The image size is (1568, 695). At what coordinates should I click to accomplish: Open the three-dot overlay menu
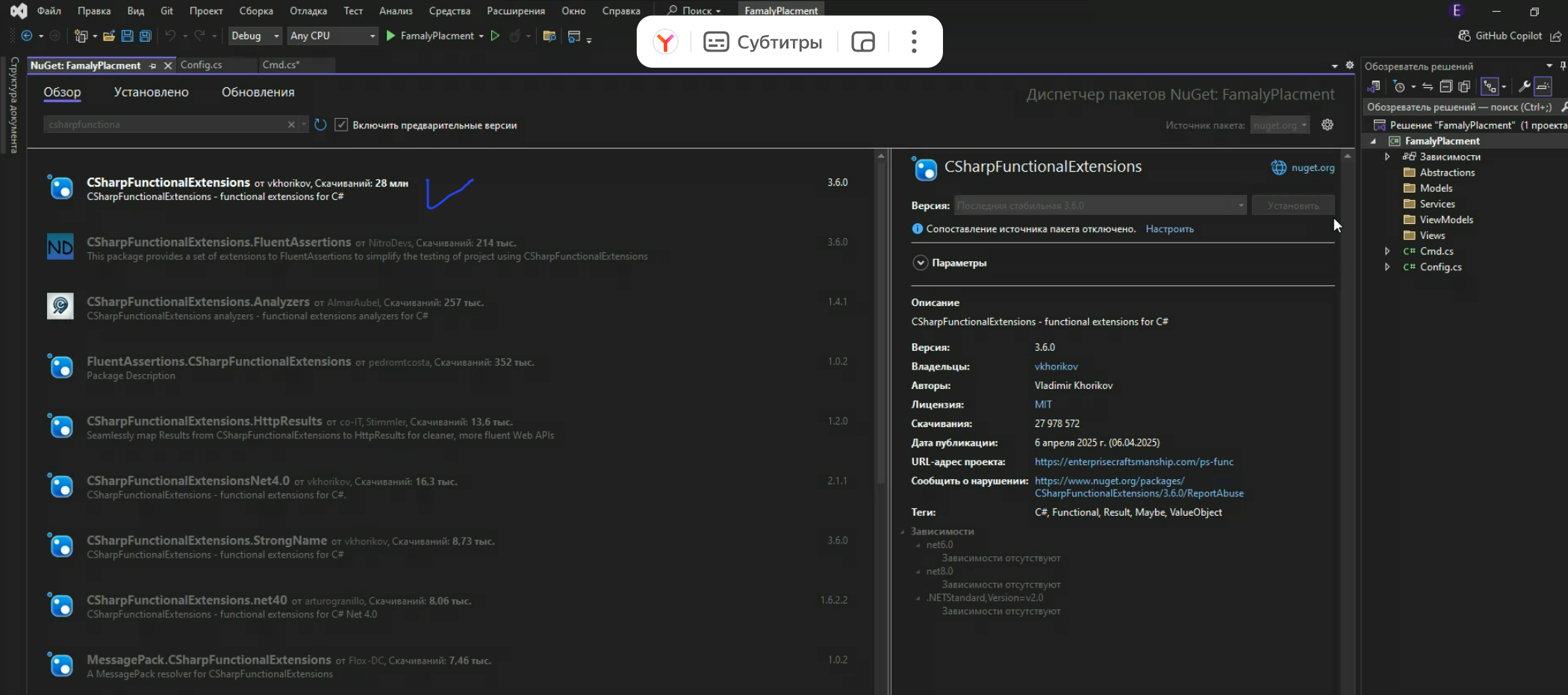pos(913,42)
